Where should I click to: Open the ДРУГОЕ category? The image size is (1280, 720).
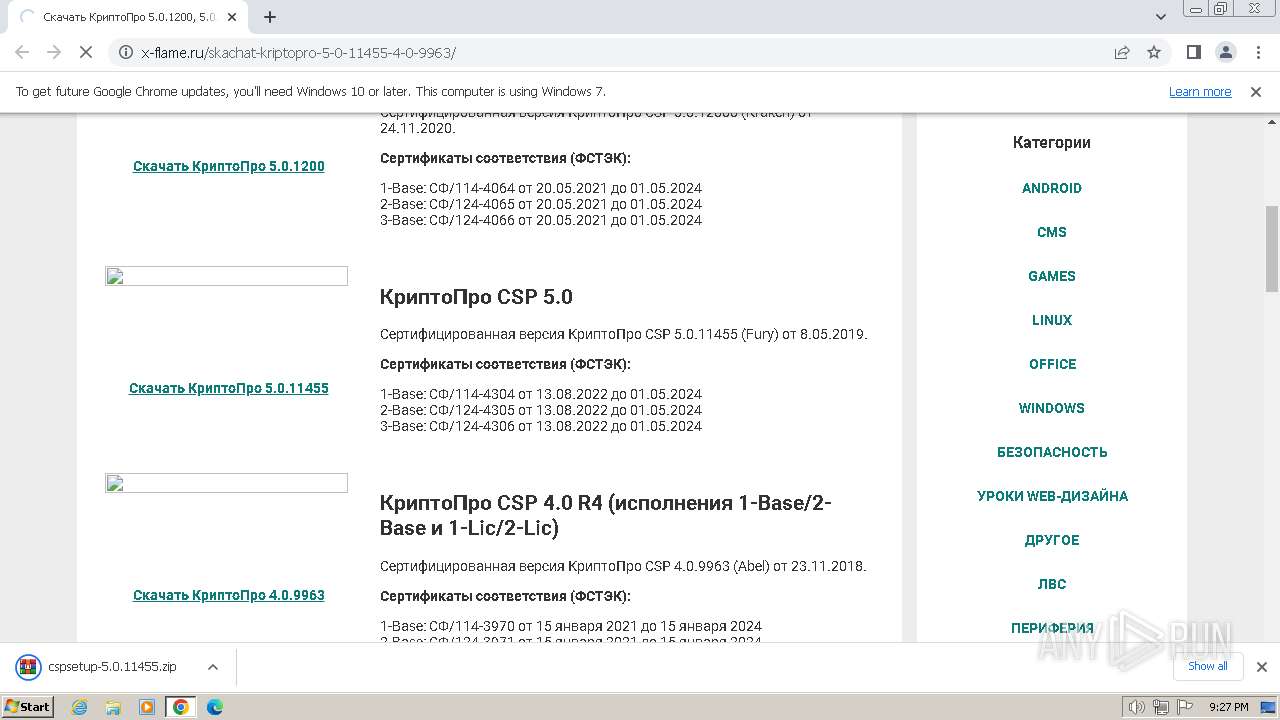(1052, 540)
